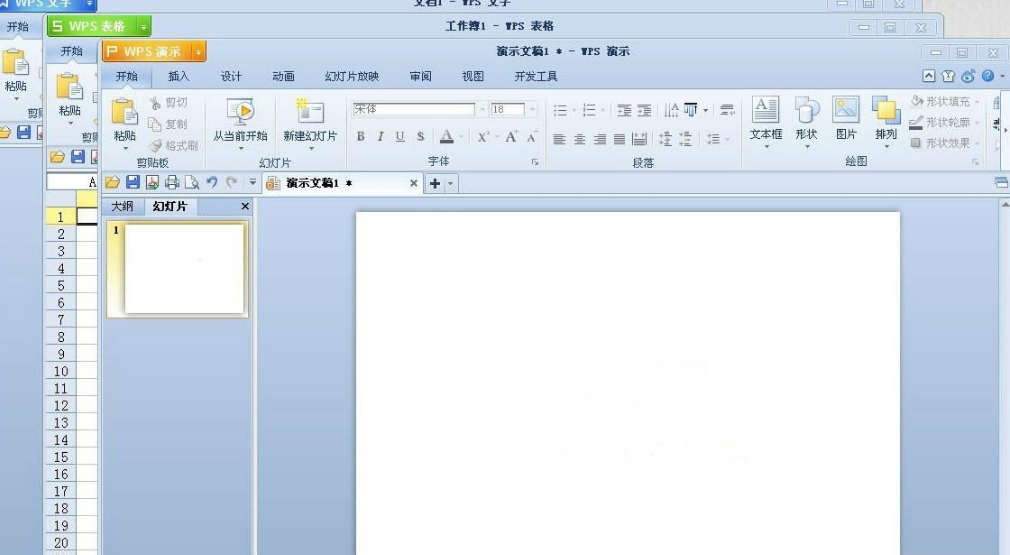Click the Help question mark icon
The image size is (1010, 555).
click(987, 76)
